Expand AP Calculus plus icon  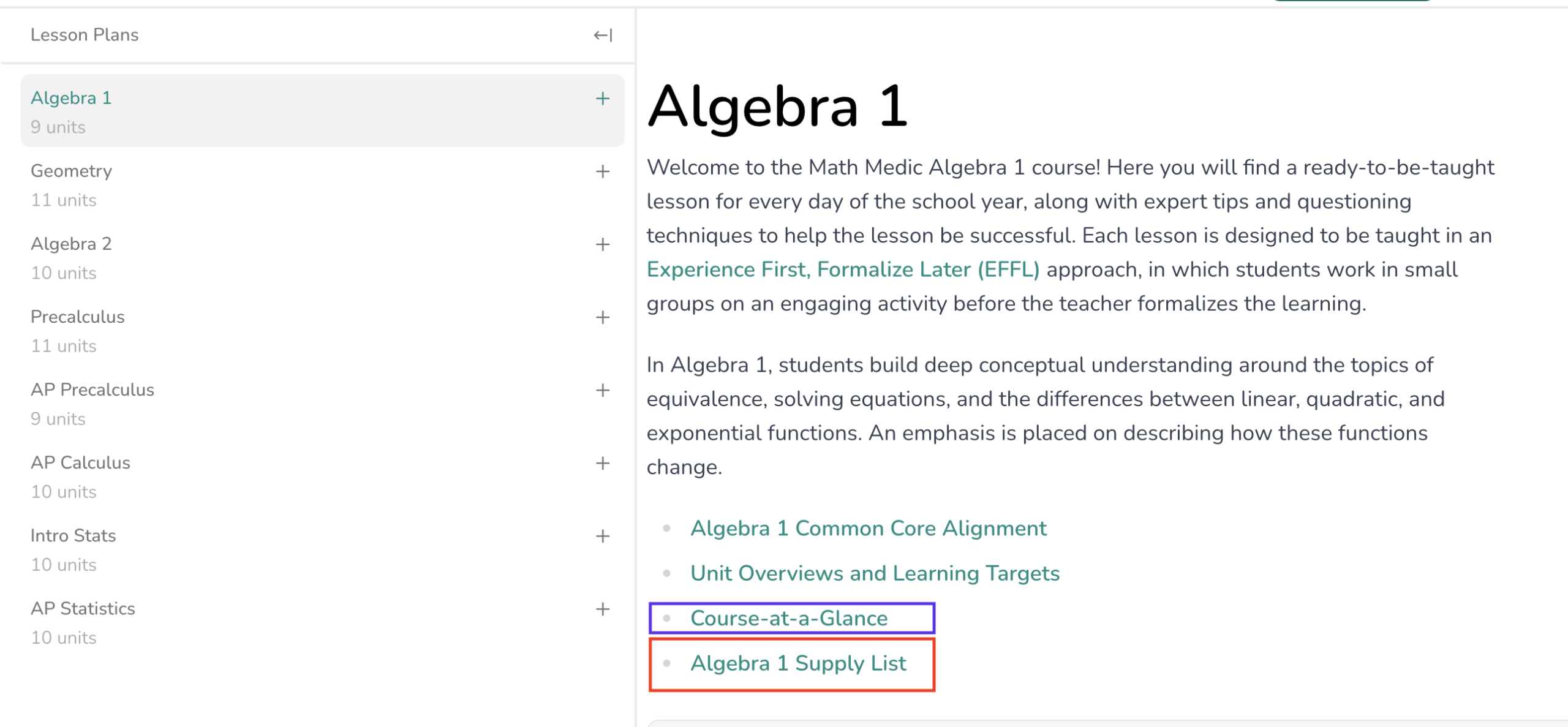click(x=603, y=463)
